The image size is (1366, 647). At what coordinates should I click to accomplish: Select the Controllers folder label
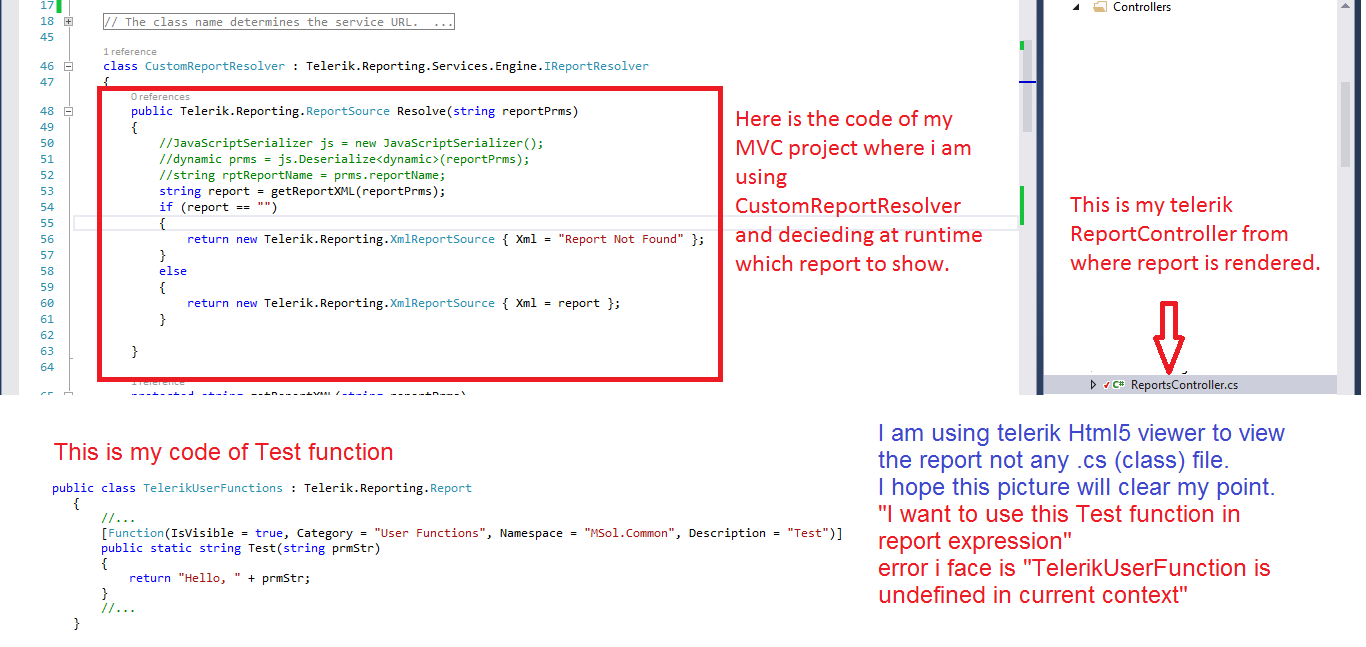1142,7
